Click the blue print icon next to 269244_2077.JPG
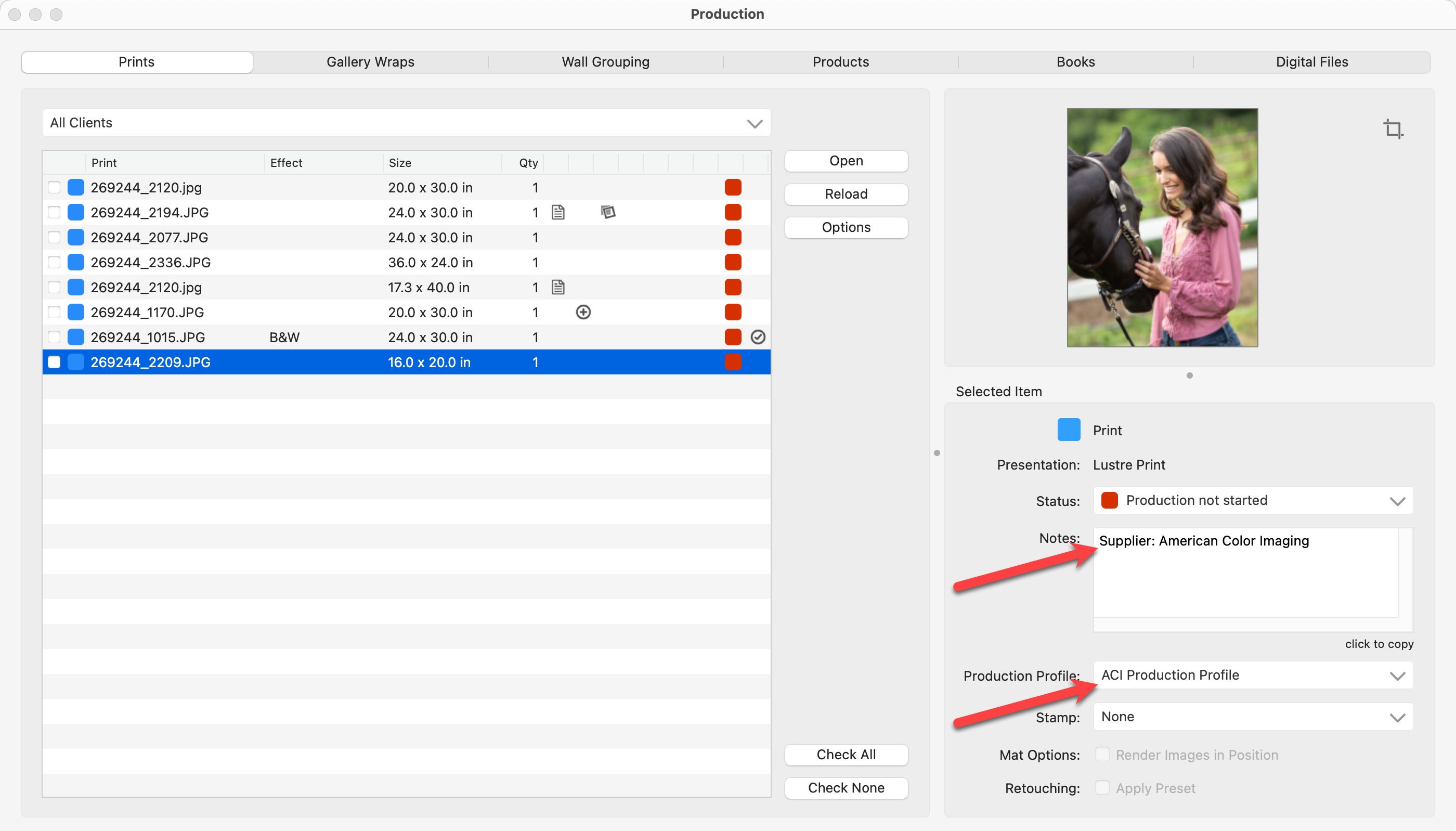Viewport: 1456px width, 831px height. click(x=76, y=238)
